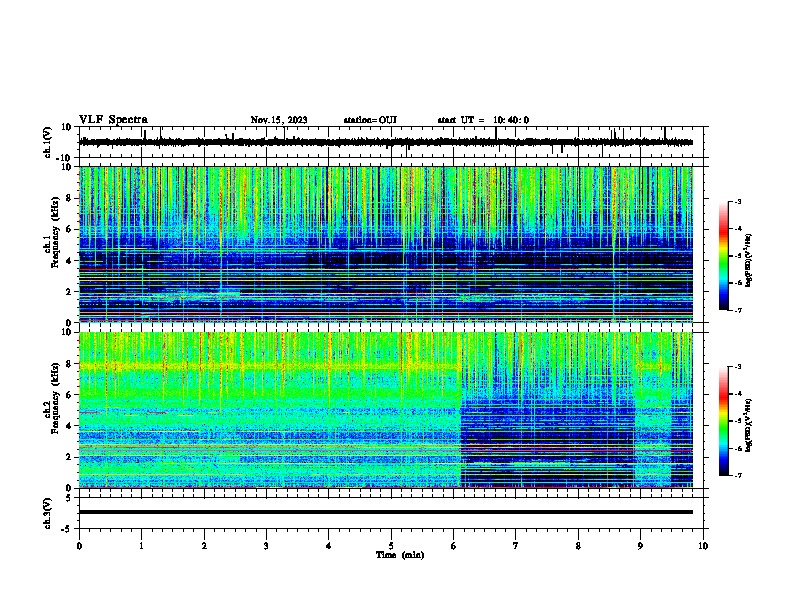Click the time axis tick label "7"

(516, 546)
